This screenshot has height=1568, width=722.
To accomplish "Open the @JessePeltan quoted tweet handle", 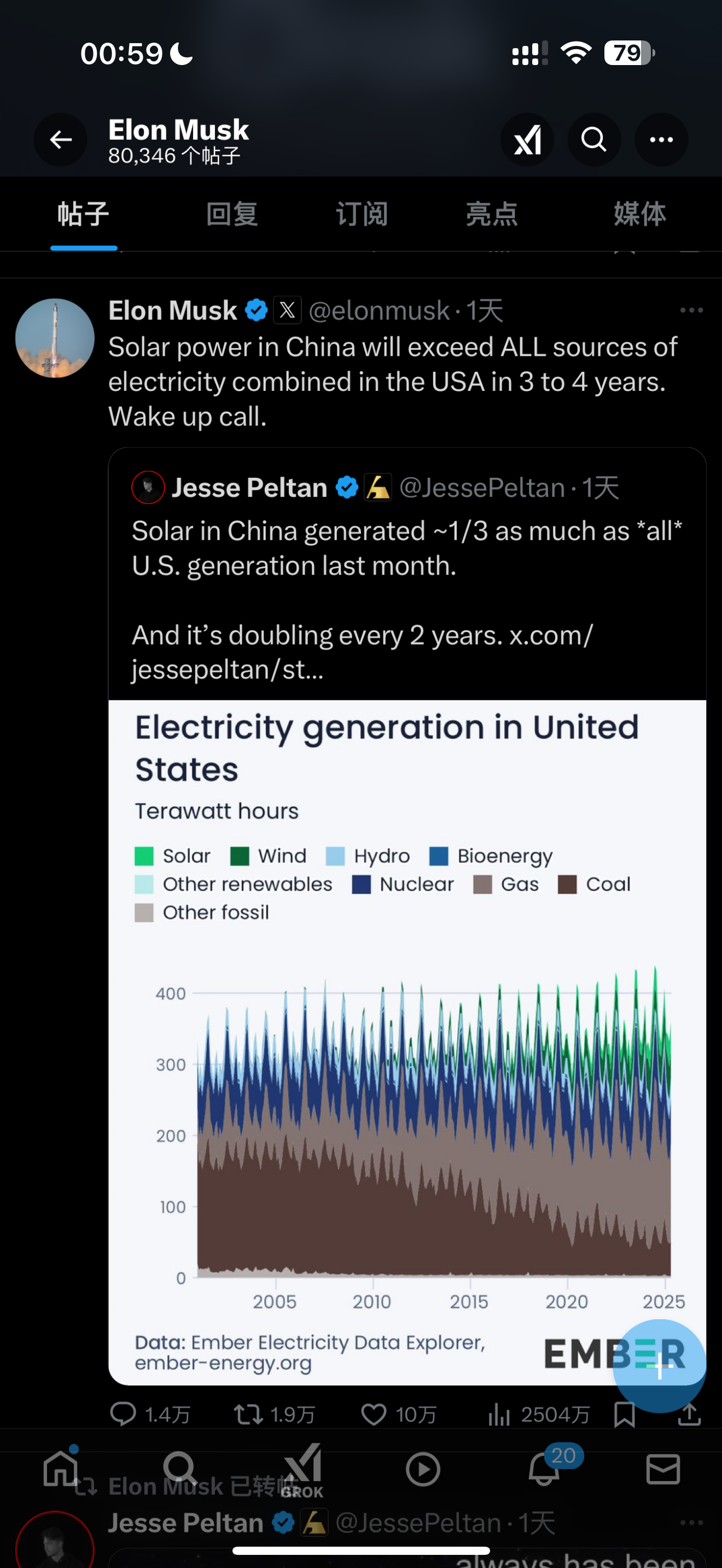I will [482, 488].
